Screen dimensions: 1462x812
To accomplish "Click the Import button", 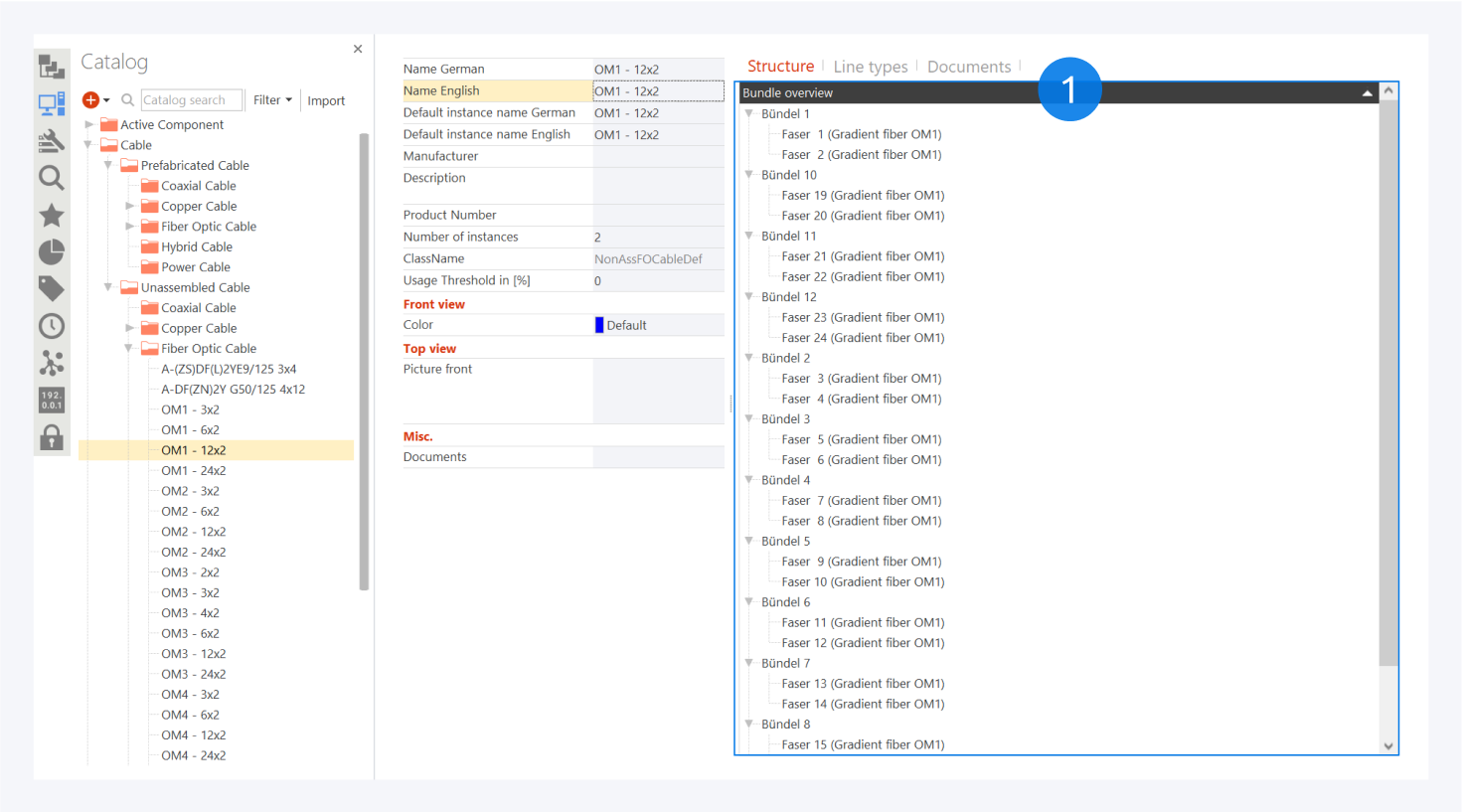I will tap(326, 101).
